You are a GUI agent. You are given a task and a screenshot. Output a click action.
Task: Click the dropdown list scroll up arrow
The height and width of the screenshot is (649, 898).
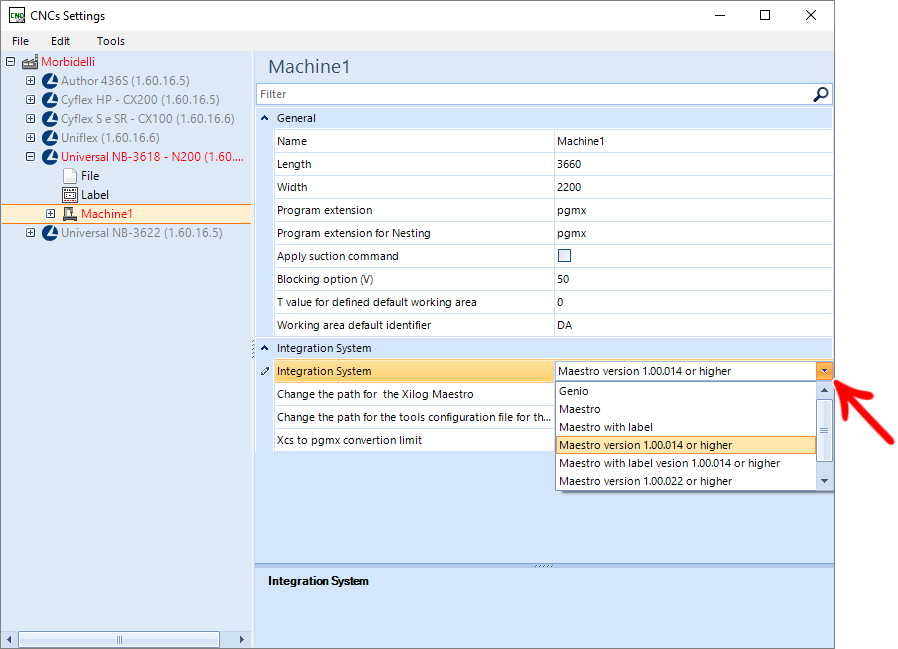pos(824,390)
